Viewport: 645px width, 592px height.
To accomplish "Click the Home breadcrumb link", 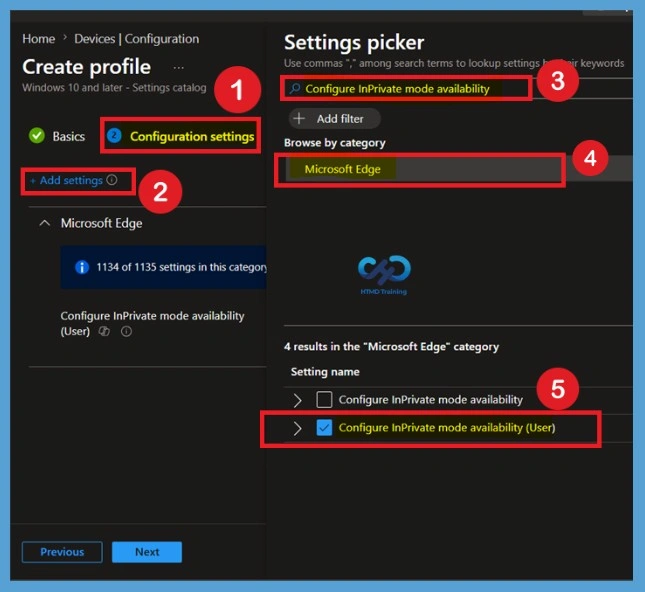I will point(39,39).
